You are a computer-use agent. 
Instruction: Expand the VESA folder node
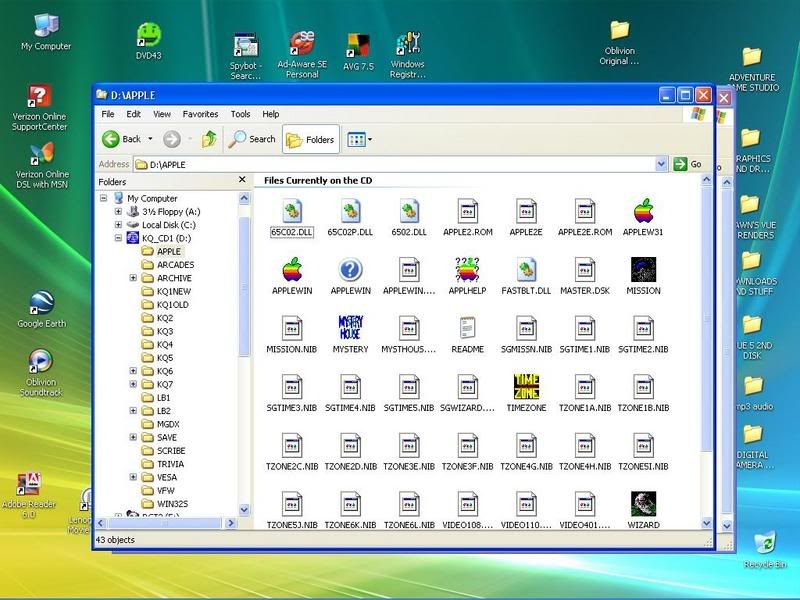coord(133,477)
